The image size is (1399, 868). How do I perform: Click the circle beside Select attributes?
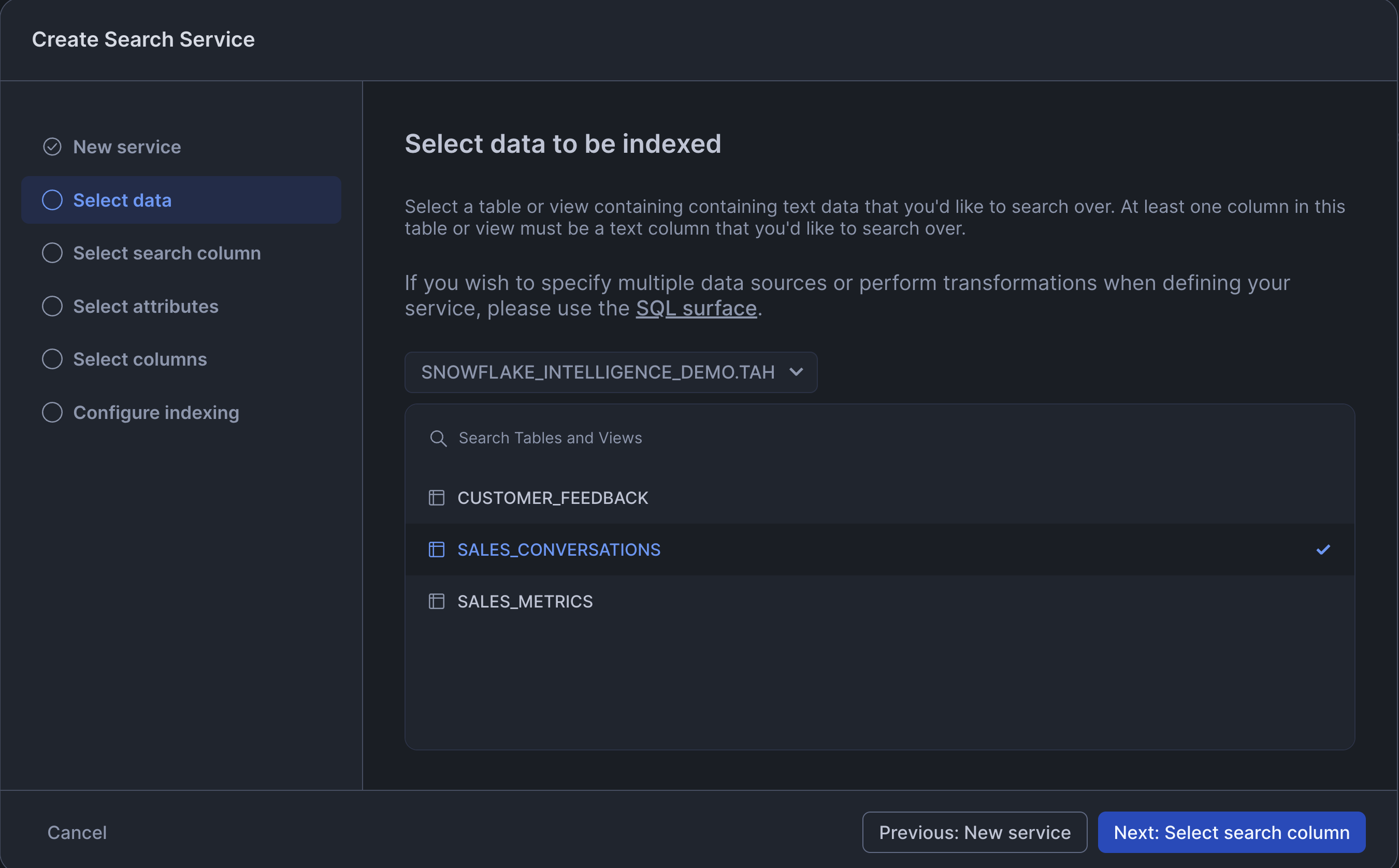click(52, 306)
